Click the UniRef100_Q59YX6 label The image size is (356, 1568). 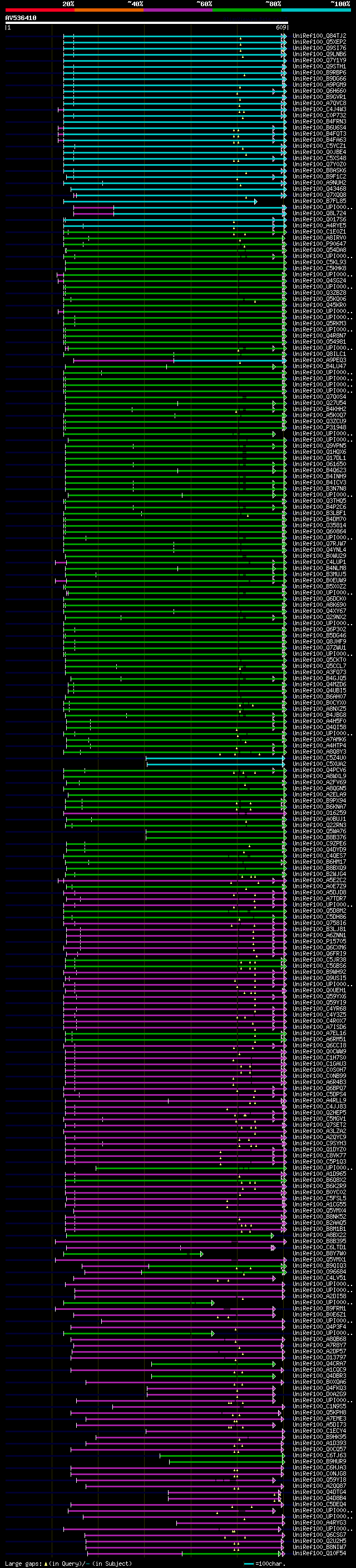click(319, 996)
